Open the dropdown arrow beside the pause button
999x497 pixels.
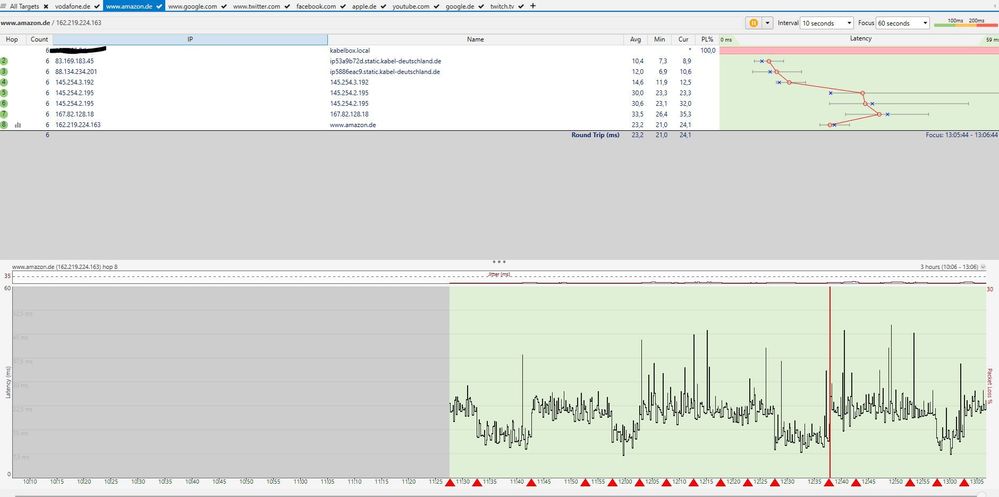(768, 22)
